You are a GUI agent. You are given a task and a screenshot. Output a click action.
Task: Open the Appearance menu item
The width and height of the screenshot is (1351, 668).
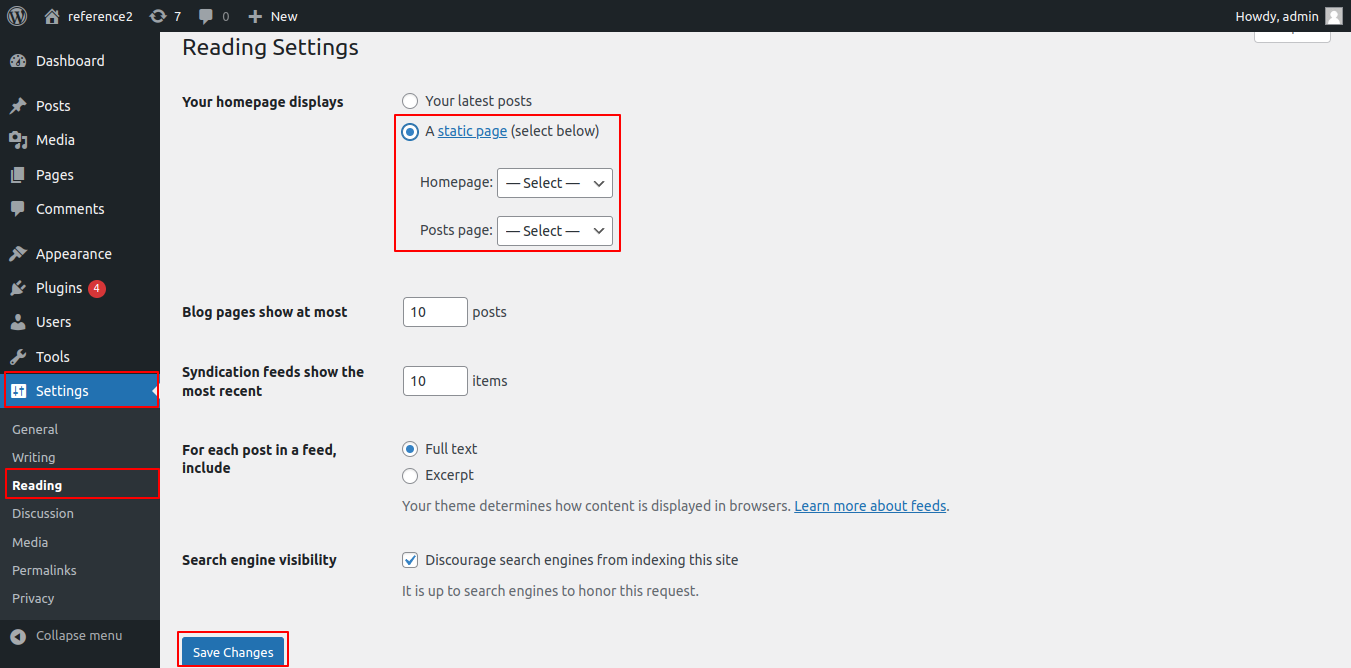(x=73, y=254)
